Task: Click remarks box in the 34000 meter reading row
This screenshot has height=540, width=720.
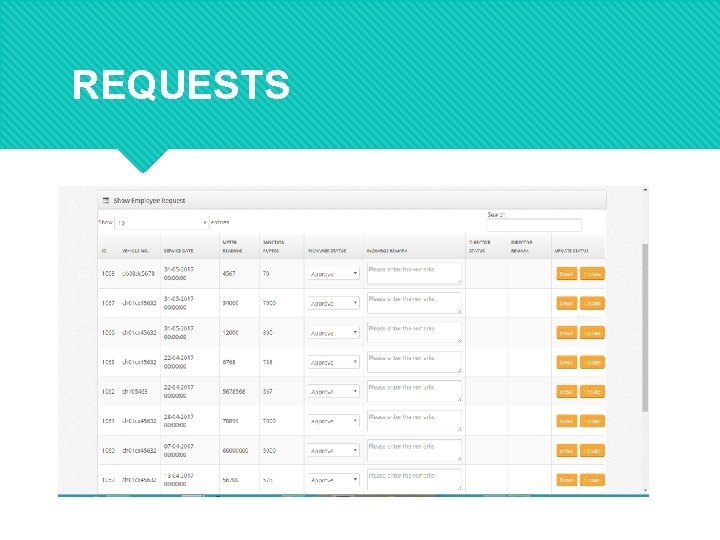Action: (x=414, y=303)
